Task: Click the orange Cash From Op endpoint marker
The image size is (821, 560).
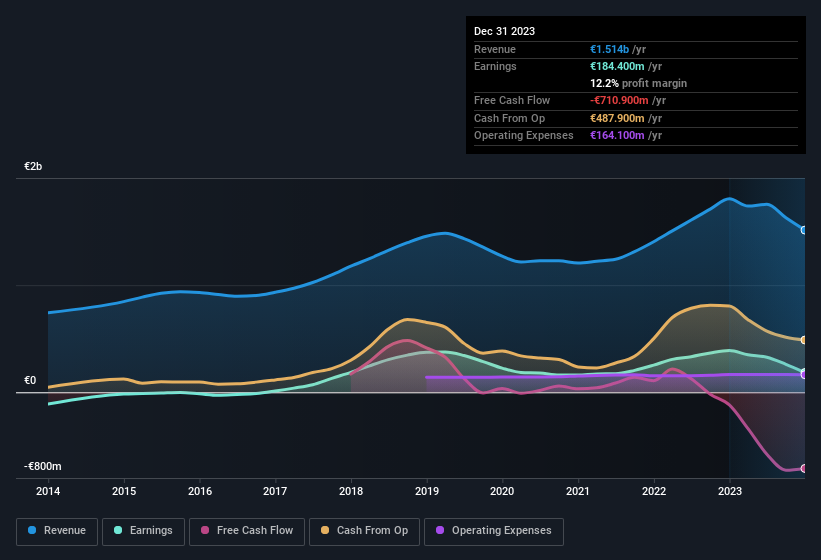Action: (x=804, y=340)
